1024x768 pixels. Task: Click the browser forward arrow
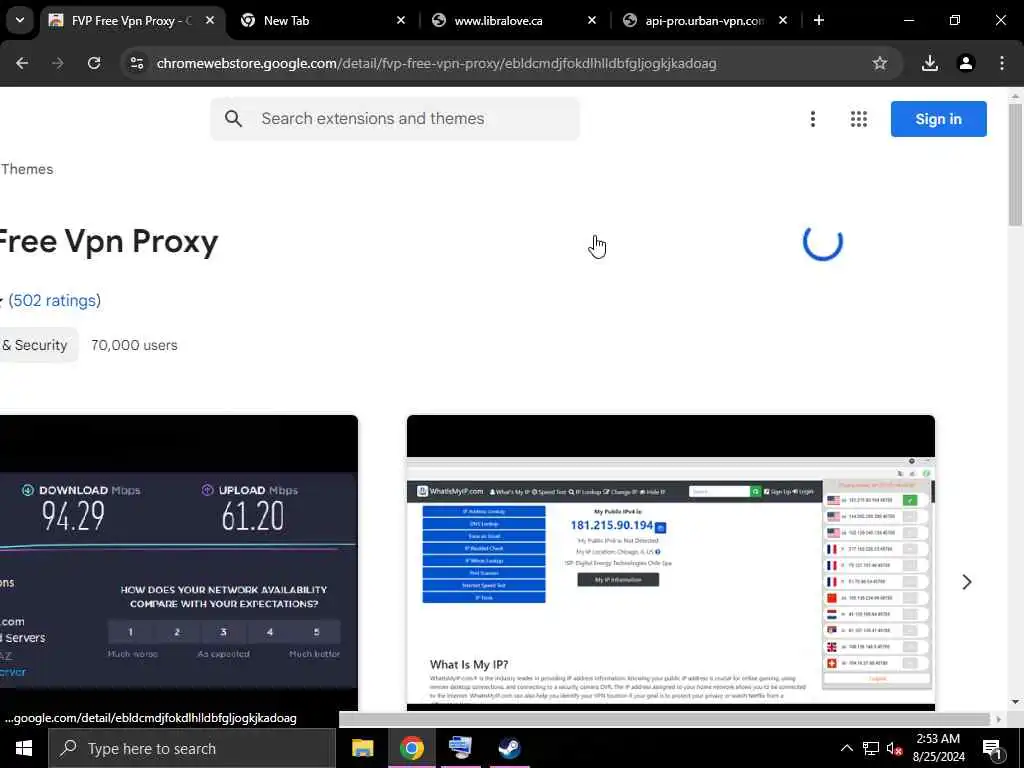coord(58,63)
